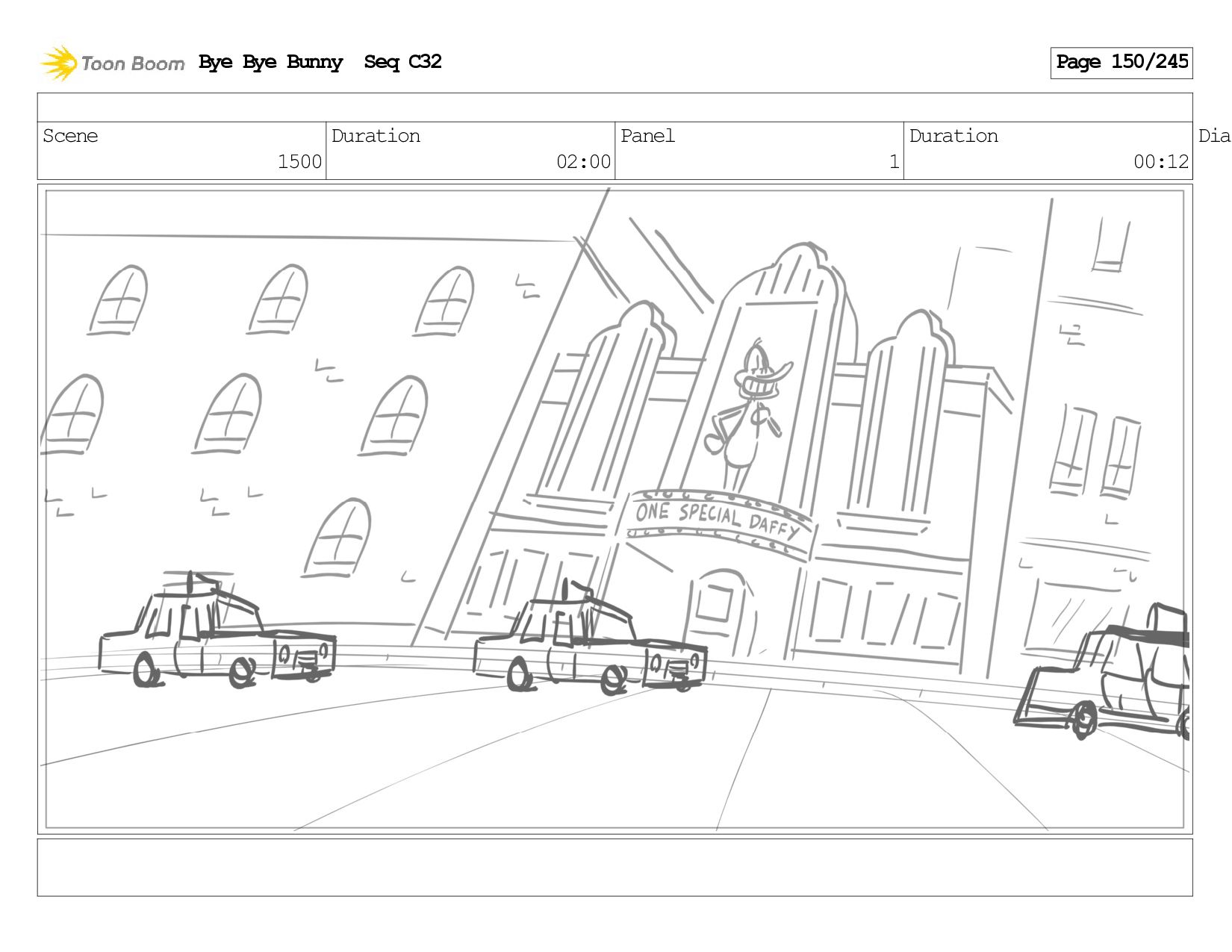Click the 'Scene' header label
This screenshot has width=1232, height=952.
point(70,136)
